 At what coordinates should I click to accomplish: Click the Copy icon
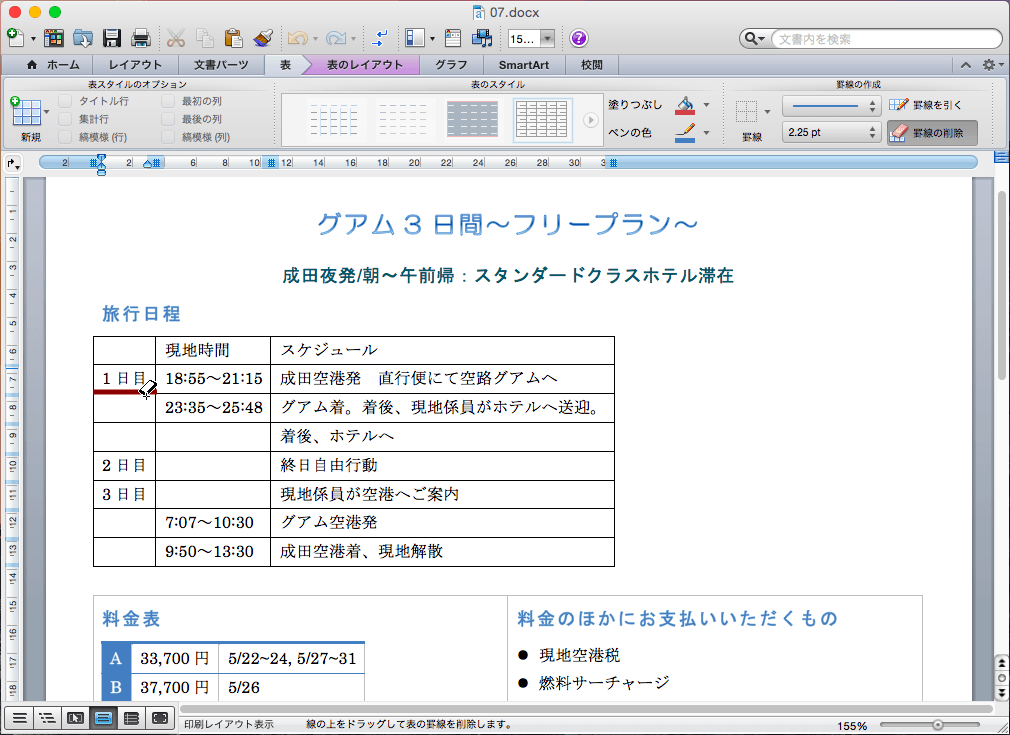[x=205, y=39]
